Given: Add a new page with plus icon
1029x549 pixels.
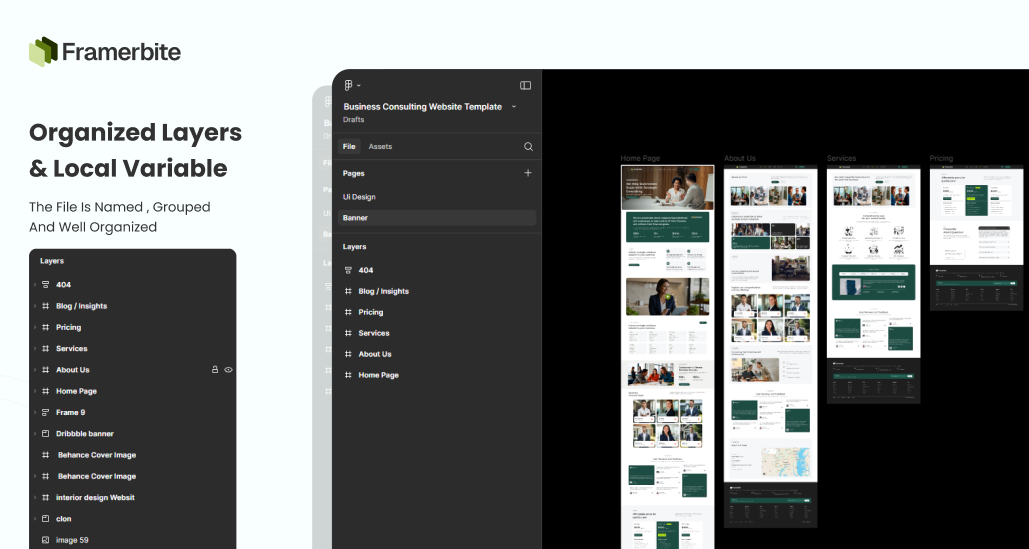Looking at the screenshot, I should point(528,173).
